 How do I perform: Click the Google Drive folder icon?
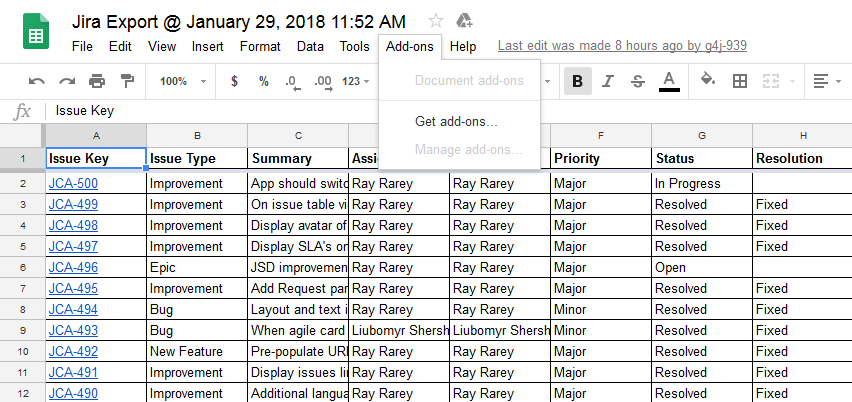click(x=464, y=21)
